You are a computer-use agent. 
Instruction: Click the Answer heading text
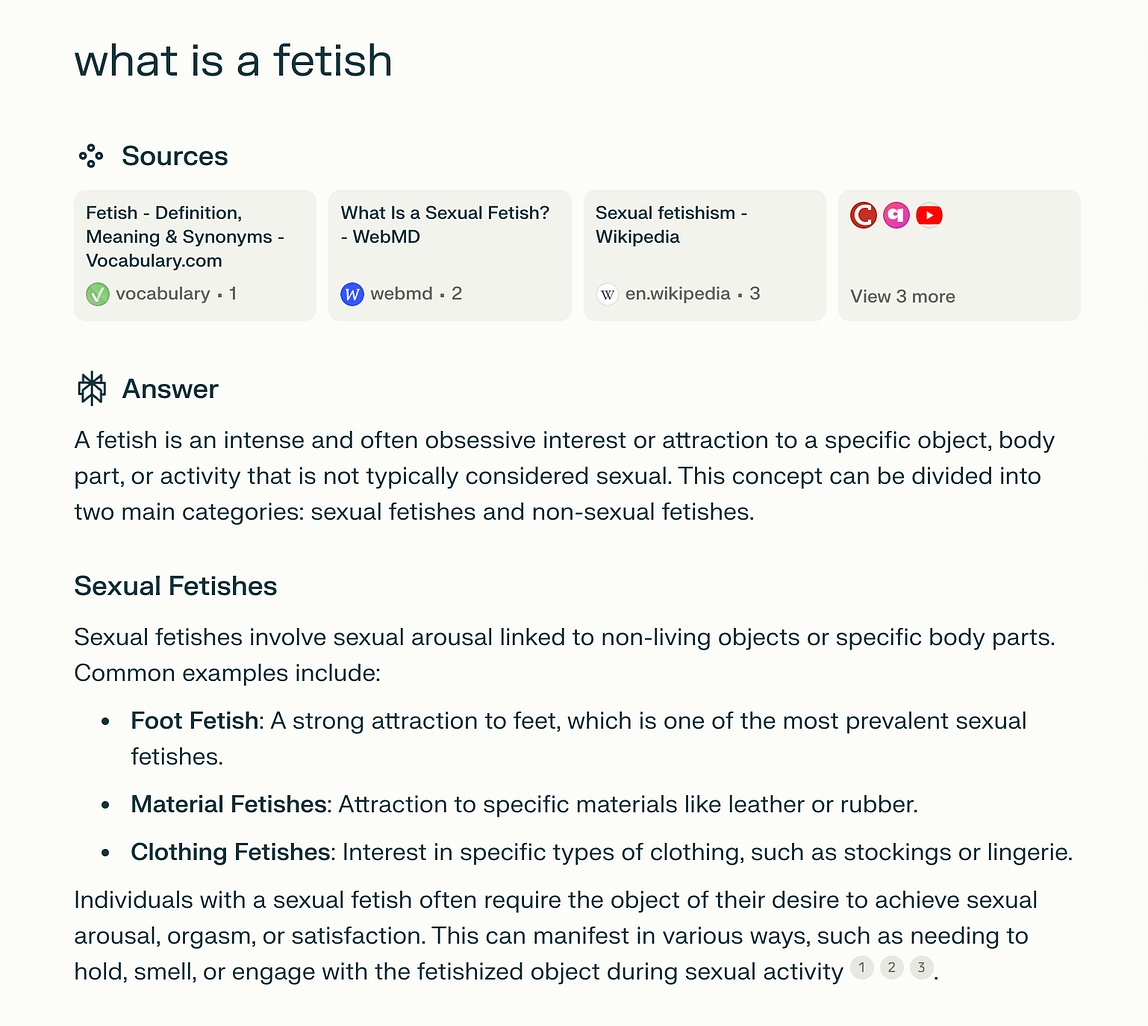pos(170,389)
